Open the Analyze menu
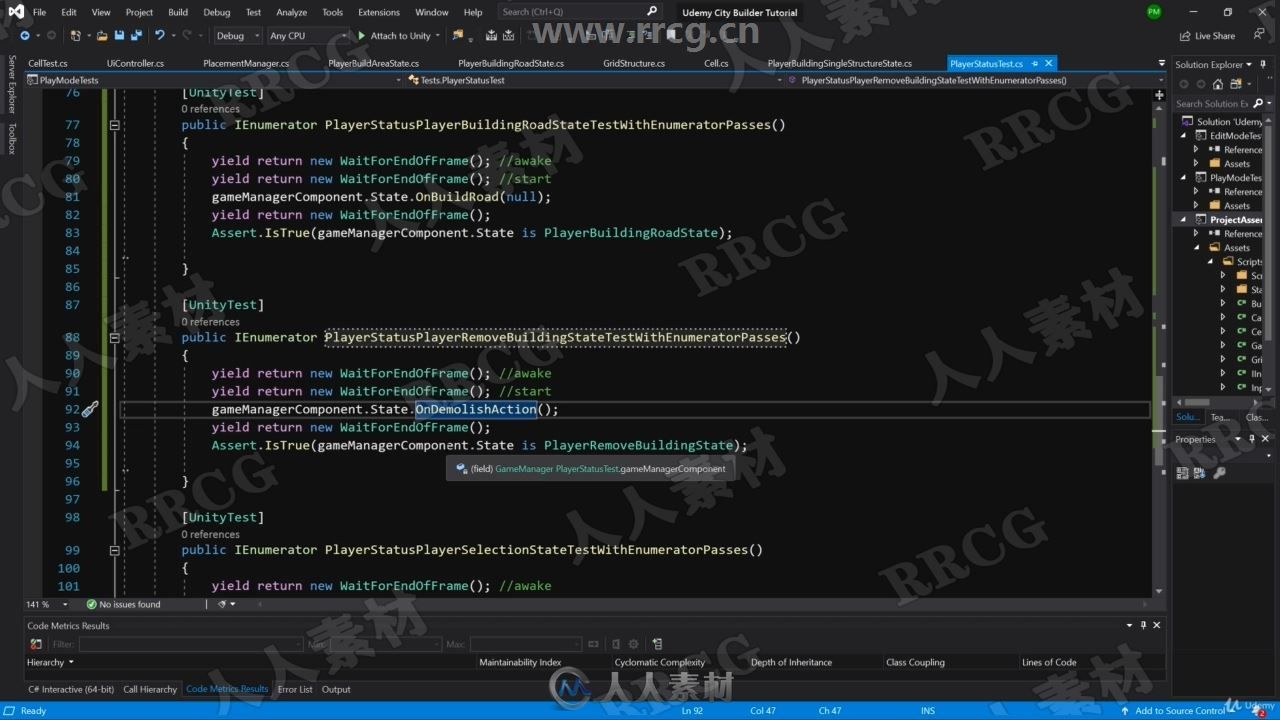The width and height of the screenshot is (1280, 720). [291, 12]
